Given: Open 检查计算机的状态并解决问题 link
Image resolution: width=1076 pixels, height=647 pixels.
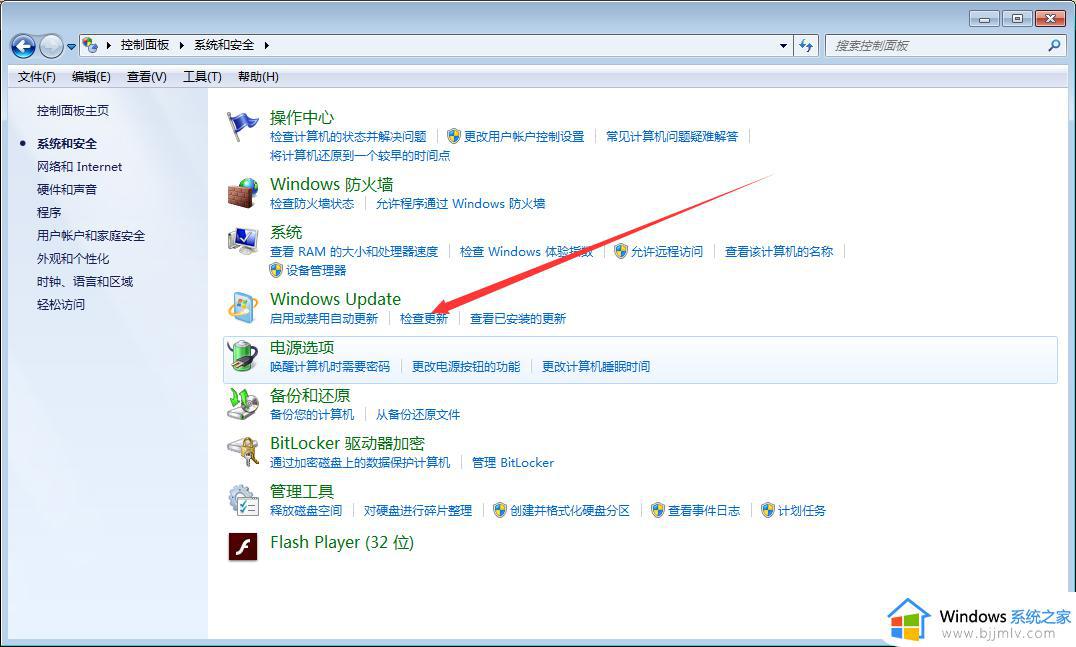Looking at the screenshot, I should pyautogui.click(x=348, y=136).
